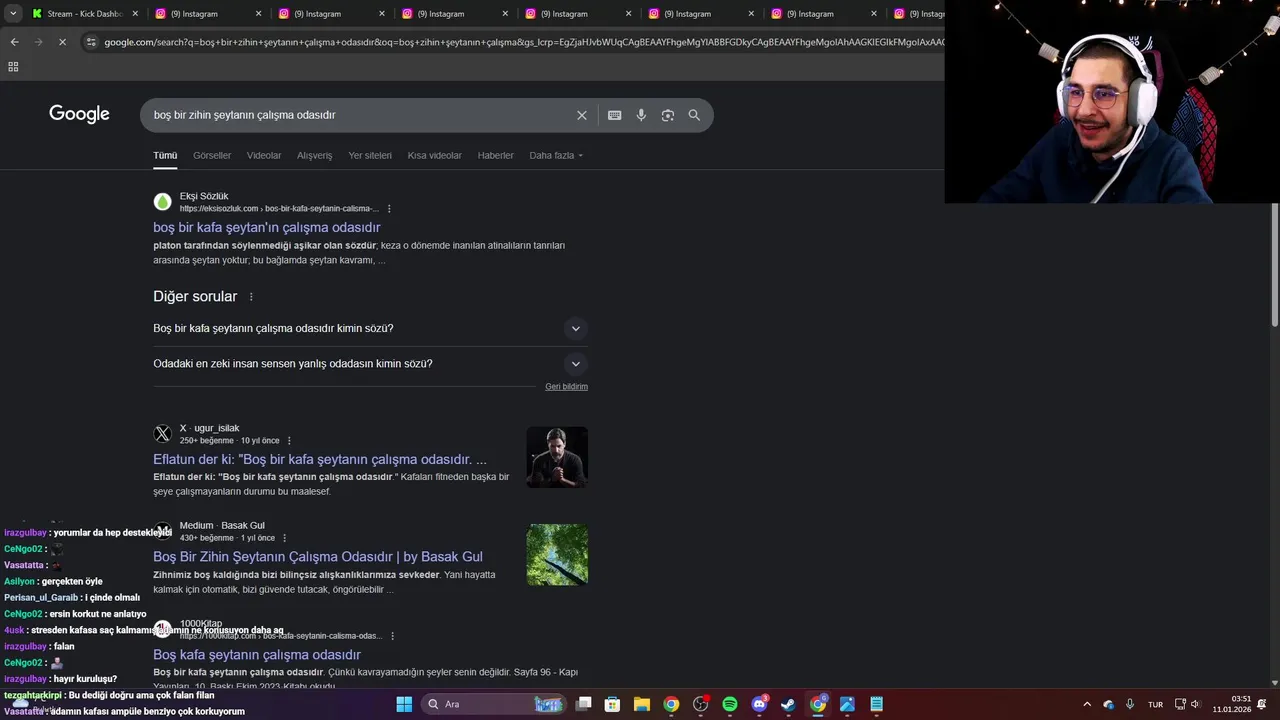Open the Ekşi Sözlük favicon
The image size is (1280, 720).
(x=162, y=202)
